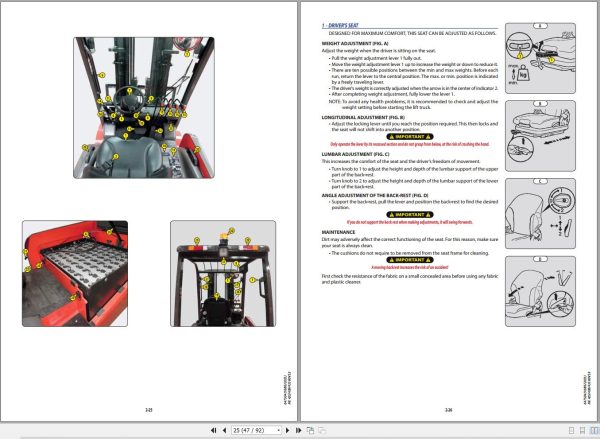Click page number 3-26 on the right page

coord(448,410)
